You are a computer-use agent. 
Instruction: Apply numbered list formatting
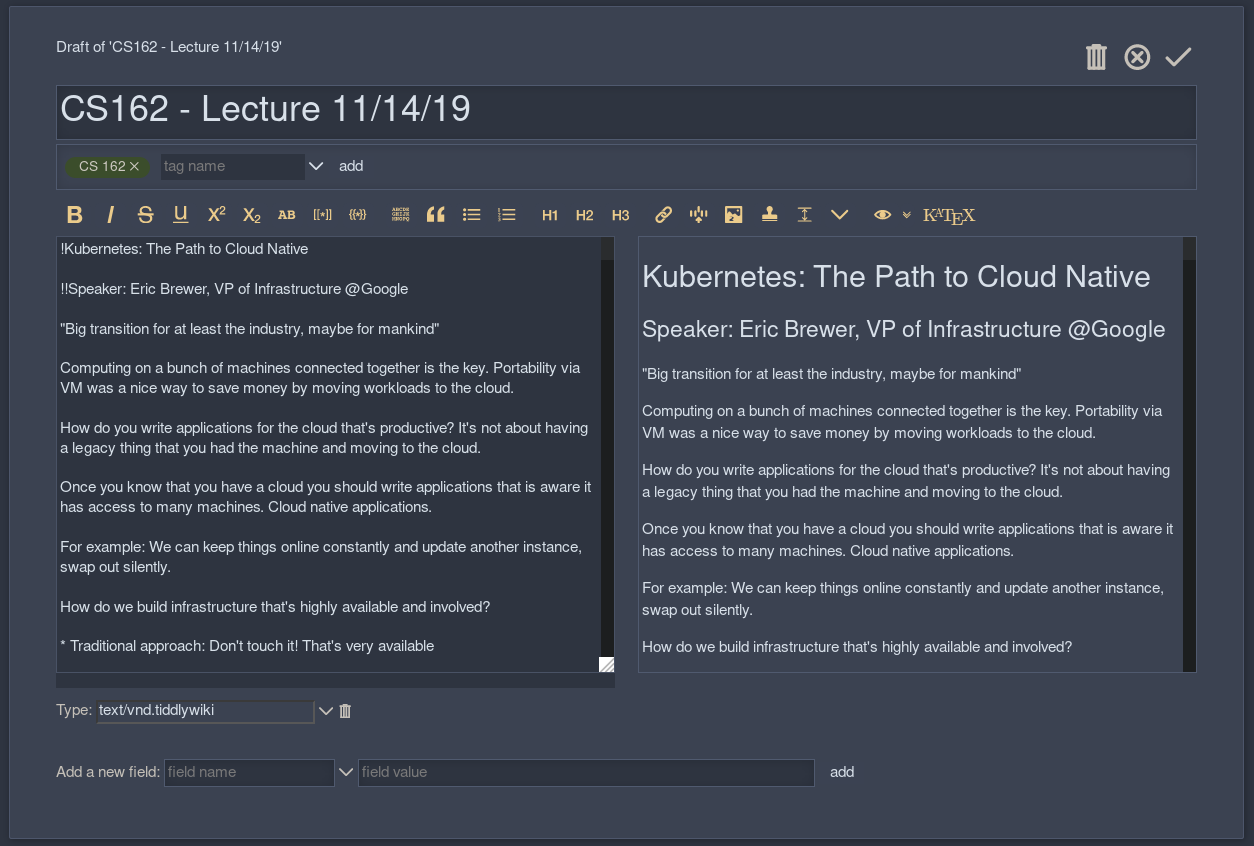[507, 214]
